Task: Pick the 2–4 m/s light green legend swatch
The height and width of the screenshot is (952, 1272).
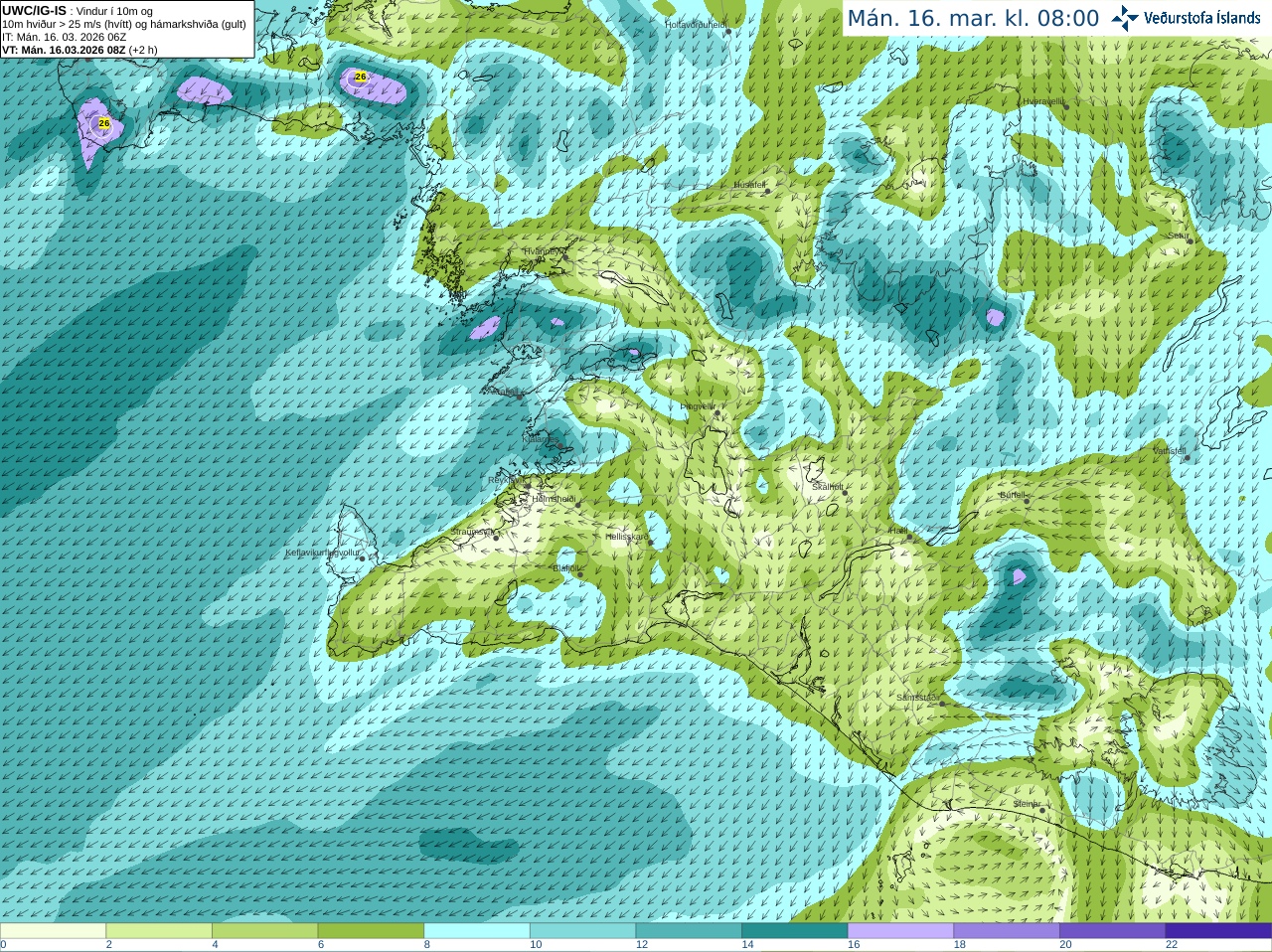Action: tap(159, 930)
